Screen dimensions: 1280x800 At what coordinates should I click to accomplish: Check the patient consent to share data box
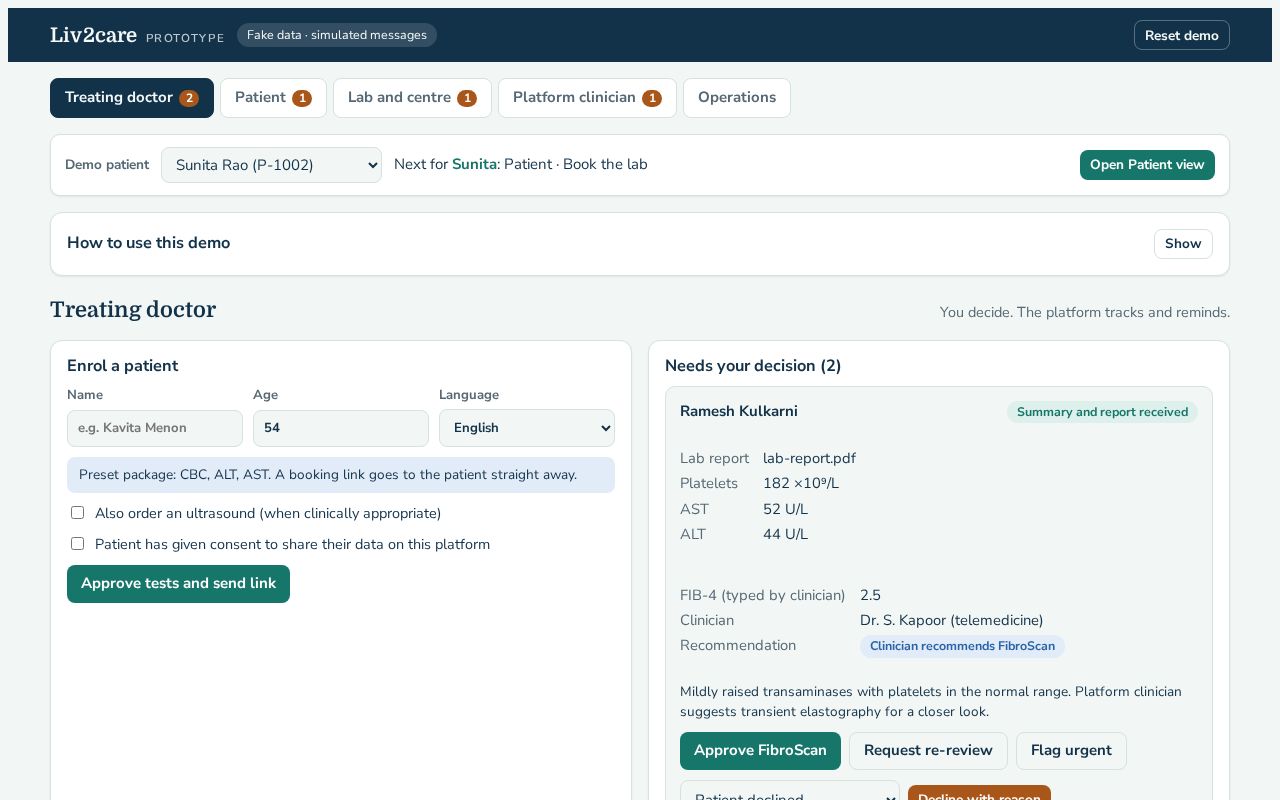click(x=77, y=544)
